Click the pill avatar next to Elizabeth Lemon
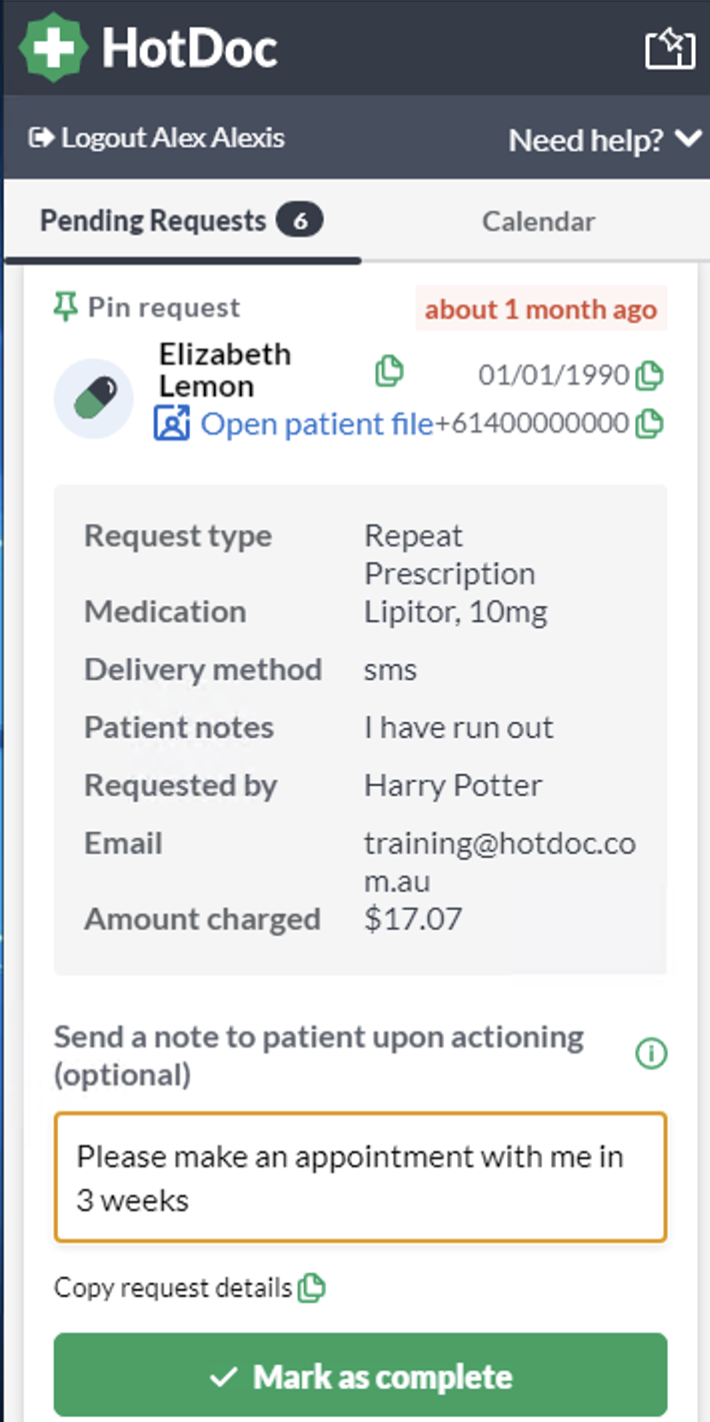This screenshot has width=710, height=1422. click(x=93, y=397)
